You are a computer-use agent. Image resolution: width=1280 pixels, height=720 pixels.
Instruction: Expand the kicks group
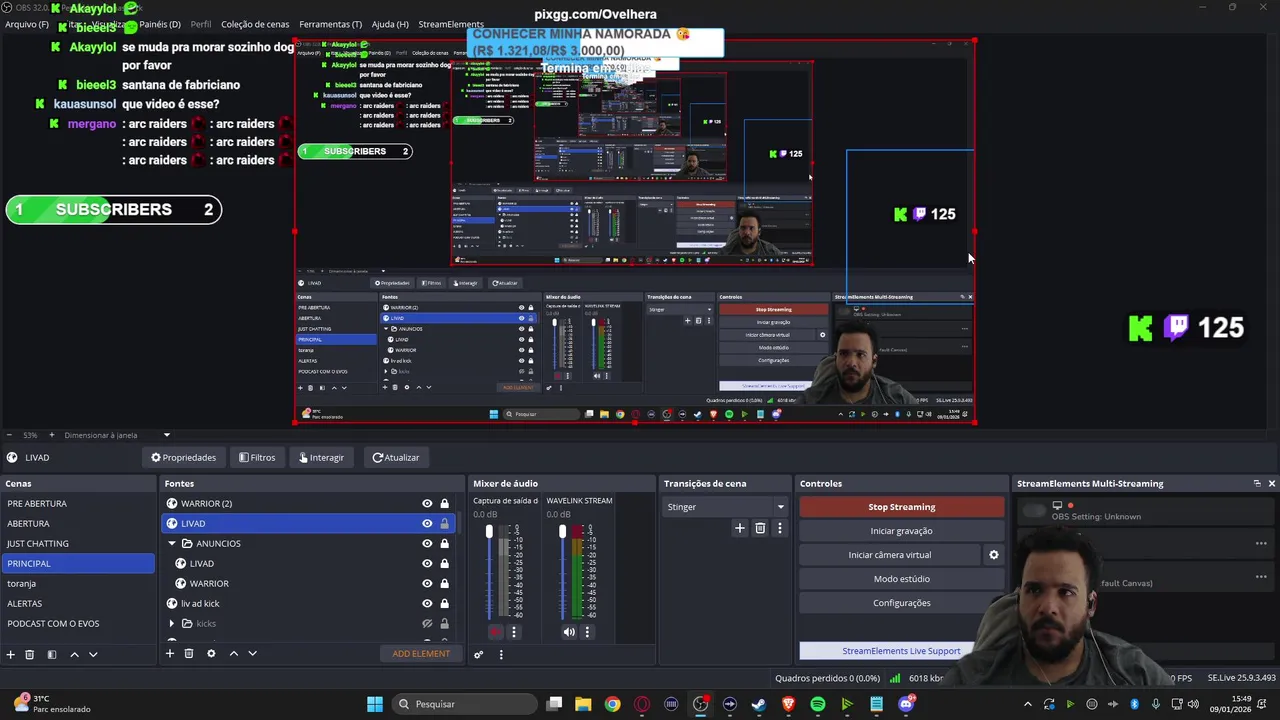pyautogui.click(x=172, y=624)
